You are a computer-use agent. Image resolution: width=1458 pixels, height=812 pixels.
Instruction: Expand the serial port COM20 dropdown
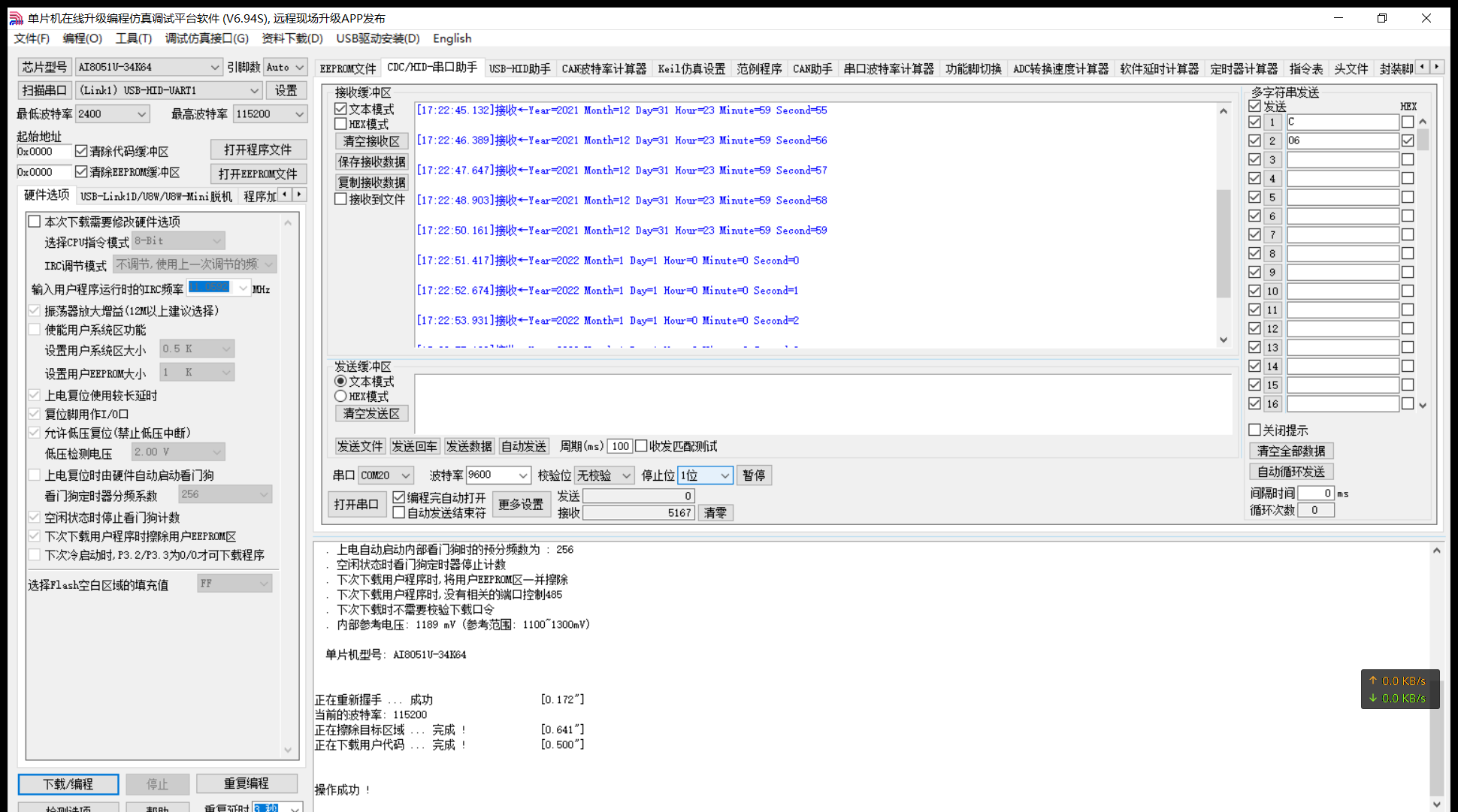coord(405,475)
